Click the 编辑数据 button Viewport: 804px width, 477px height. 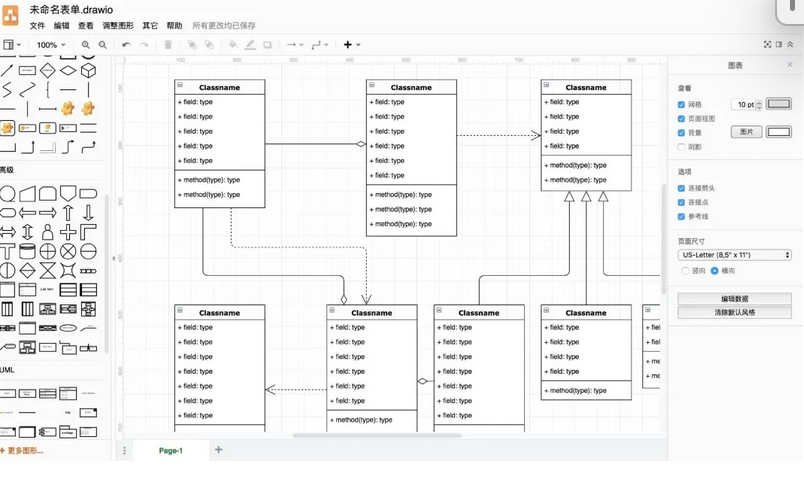pyautogui.click(x=734, y=299)
